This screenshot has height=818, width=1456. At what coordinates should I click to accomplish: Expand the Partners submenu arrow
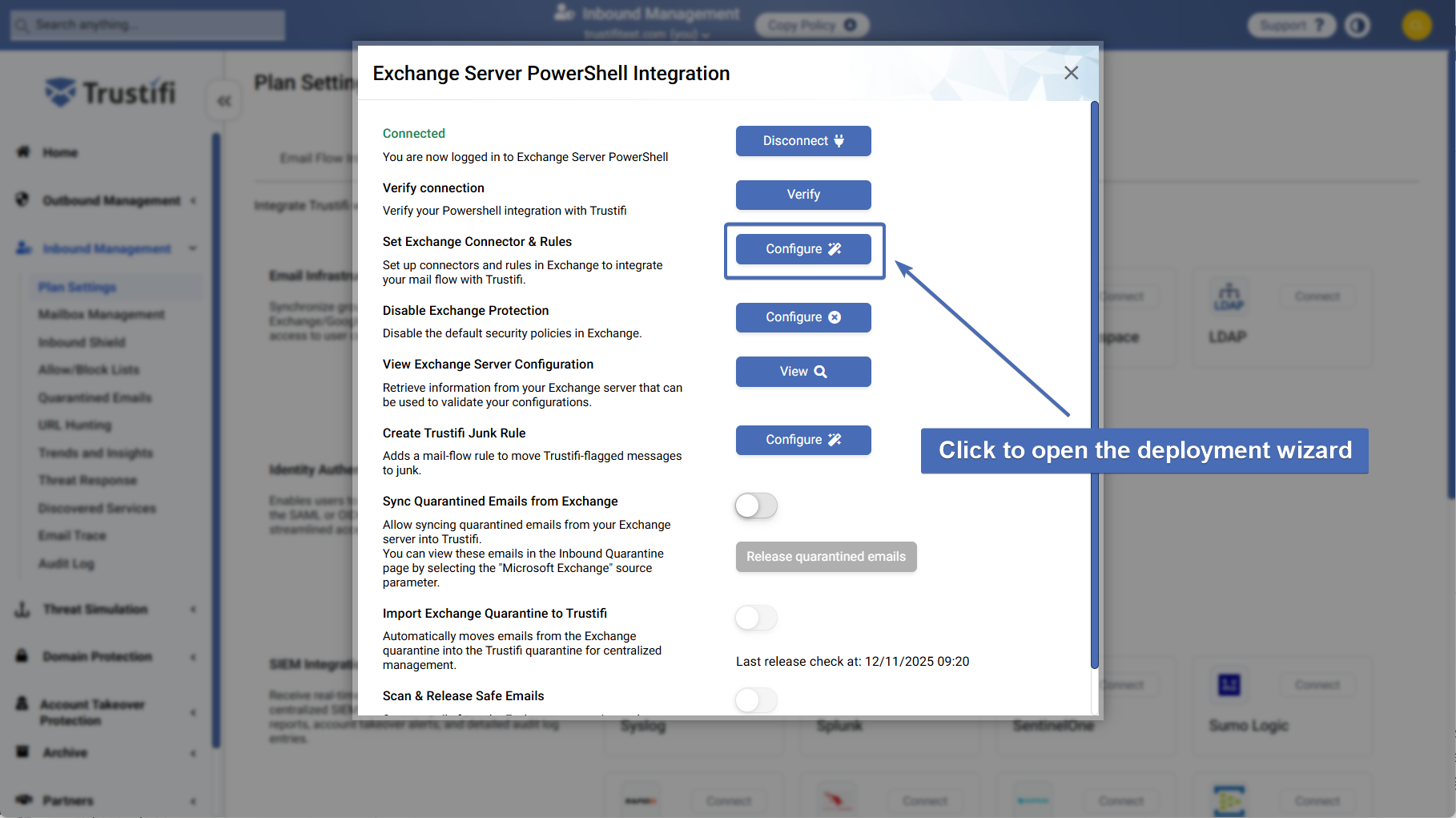pyautogui.click(x=193, y=801)
